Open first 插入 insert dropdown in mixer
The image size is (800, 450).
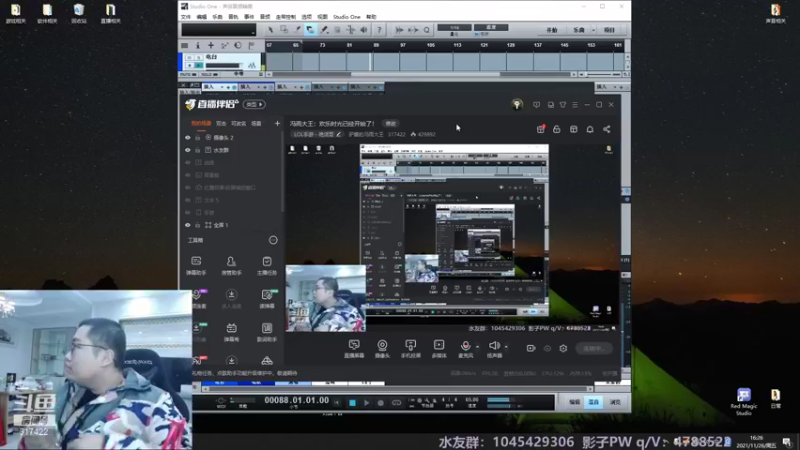click(220, 87)
